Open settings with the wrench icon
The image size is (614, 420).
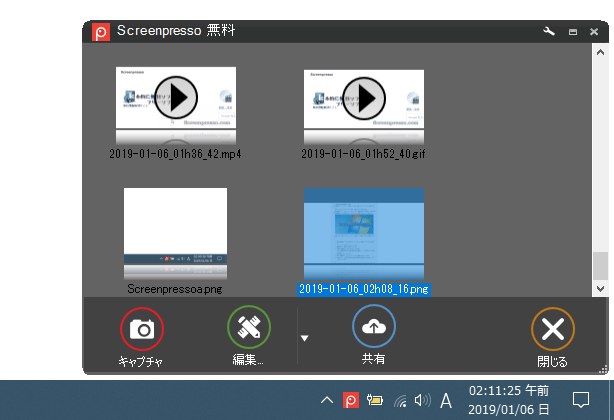[x=549, y=31]
